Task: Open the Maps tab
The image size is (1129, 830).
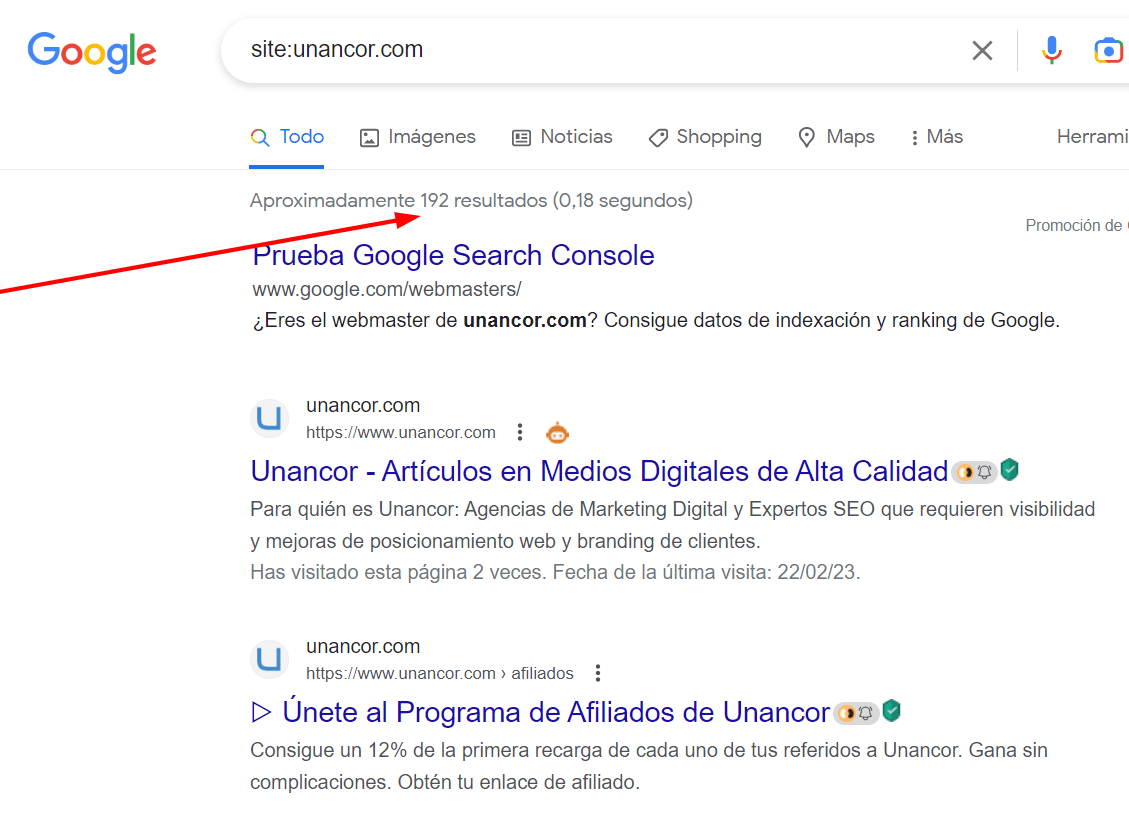Action: tap(836, 137)
